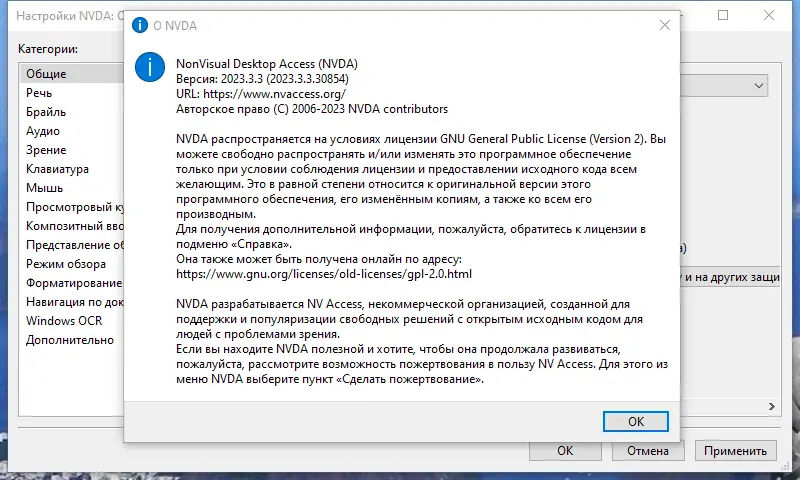This screenshot has height=480, width=800.
Task: Select the Речь category
Action: pos(71,93)
